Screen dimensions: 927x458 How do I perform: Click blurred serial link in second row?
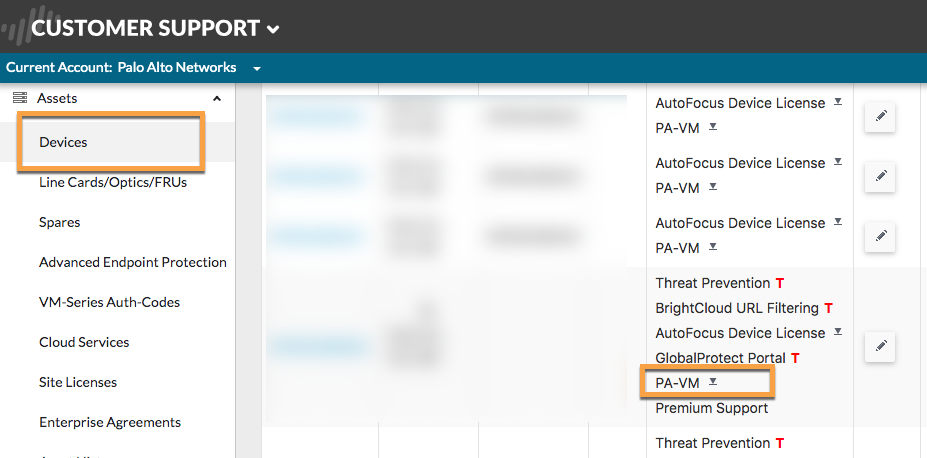[x=317, y=177]
